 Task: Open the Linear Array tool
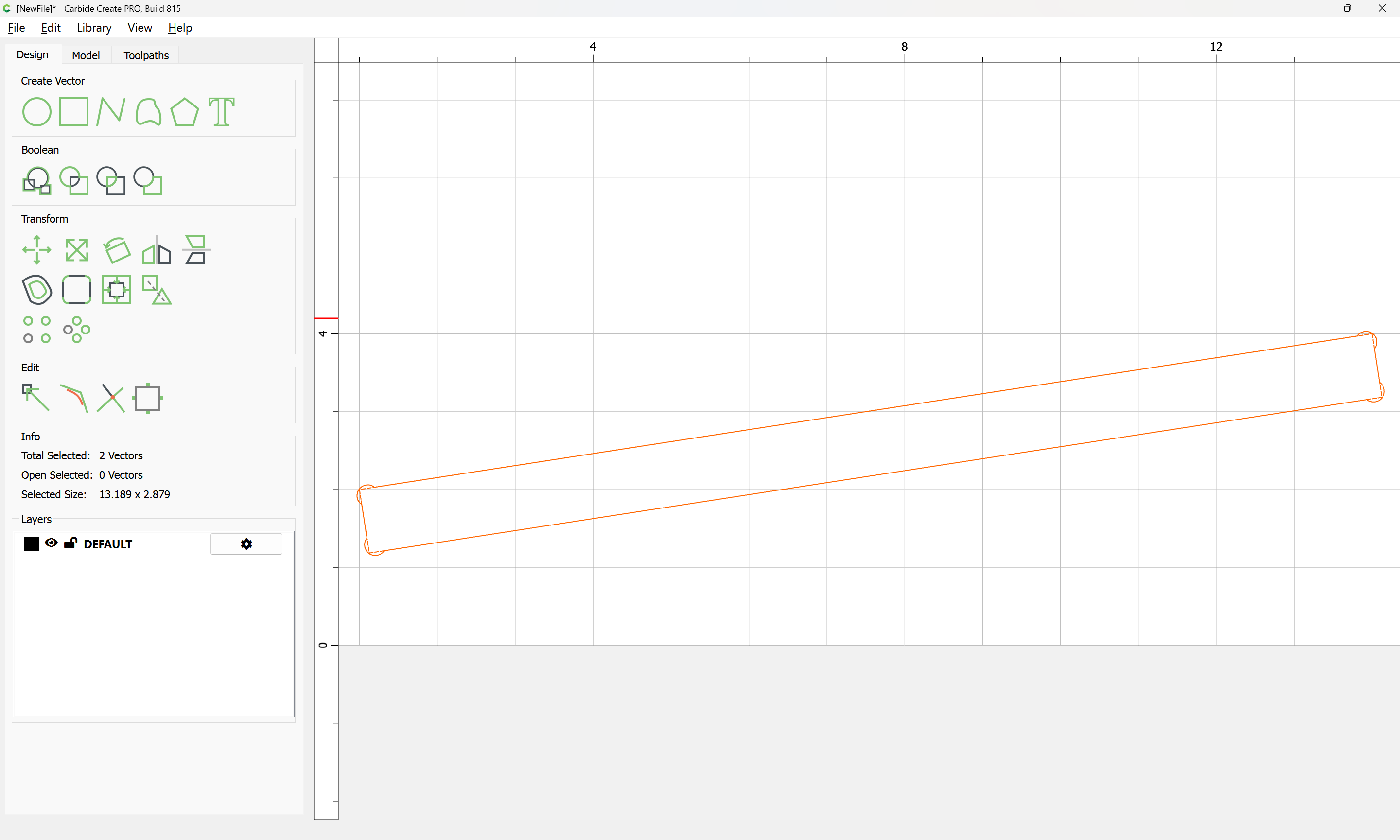coord(37,330)
